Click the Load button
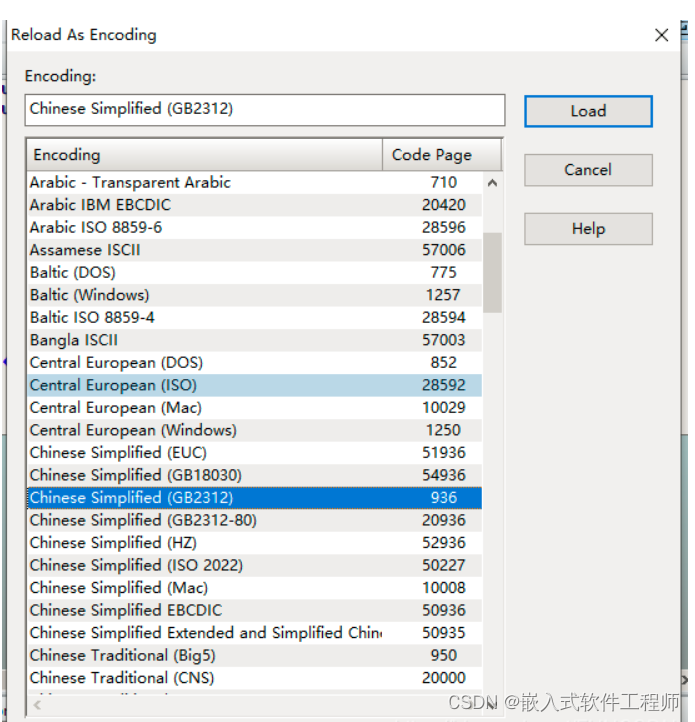This screenshot has height=722, width=695. [x=588, y=111]
